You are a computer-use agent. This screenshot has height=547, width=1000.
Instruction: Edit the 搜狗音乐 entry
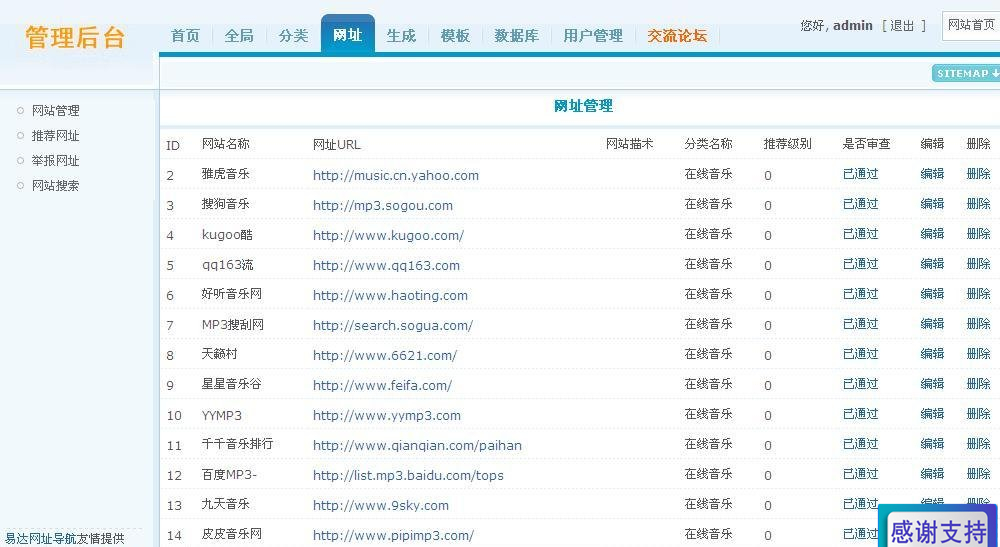(x=932, y=203)
